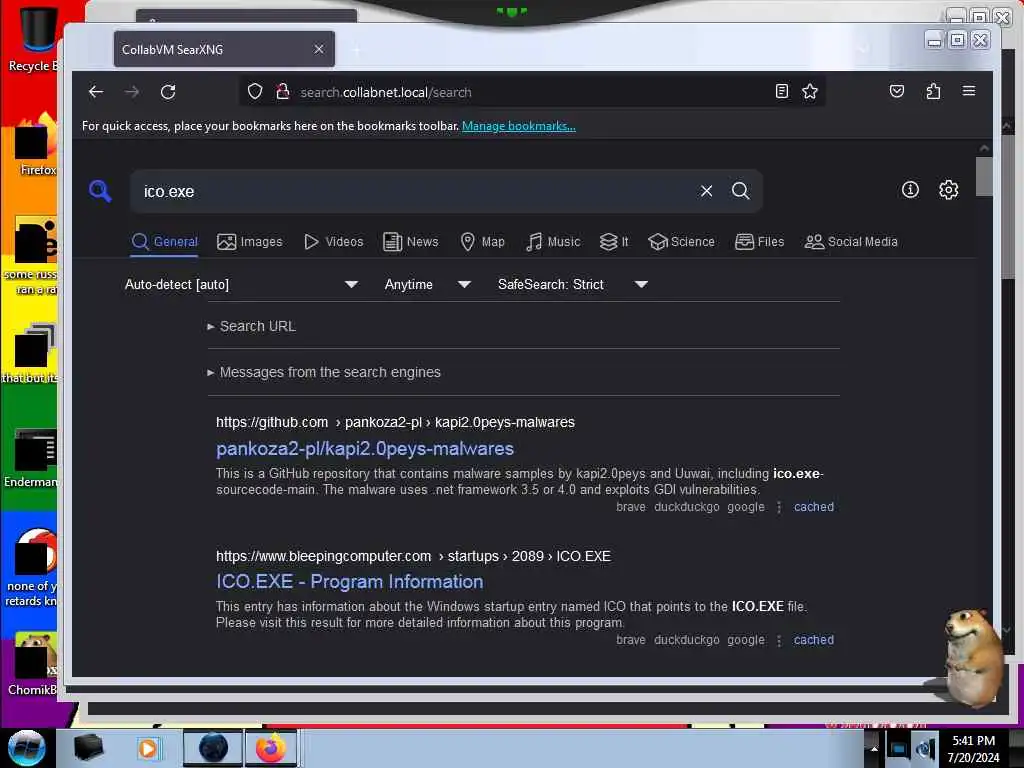Open the Anytime time range dropdown

point(427,284)
